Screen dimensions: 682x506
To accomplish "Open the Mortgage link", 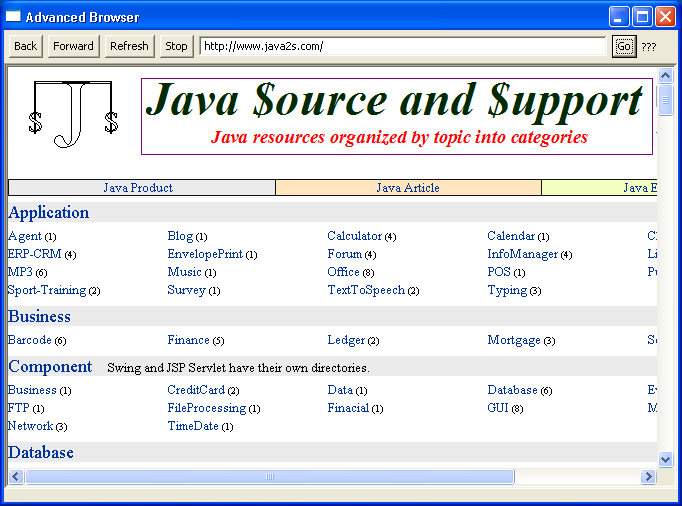I will [514, 340].
